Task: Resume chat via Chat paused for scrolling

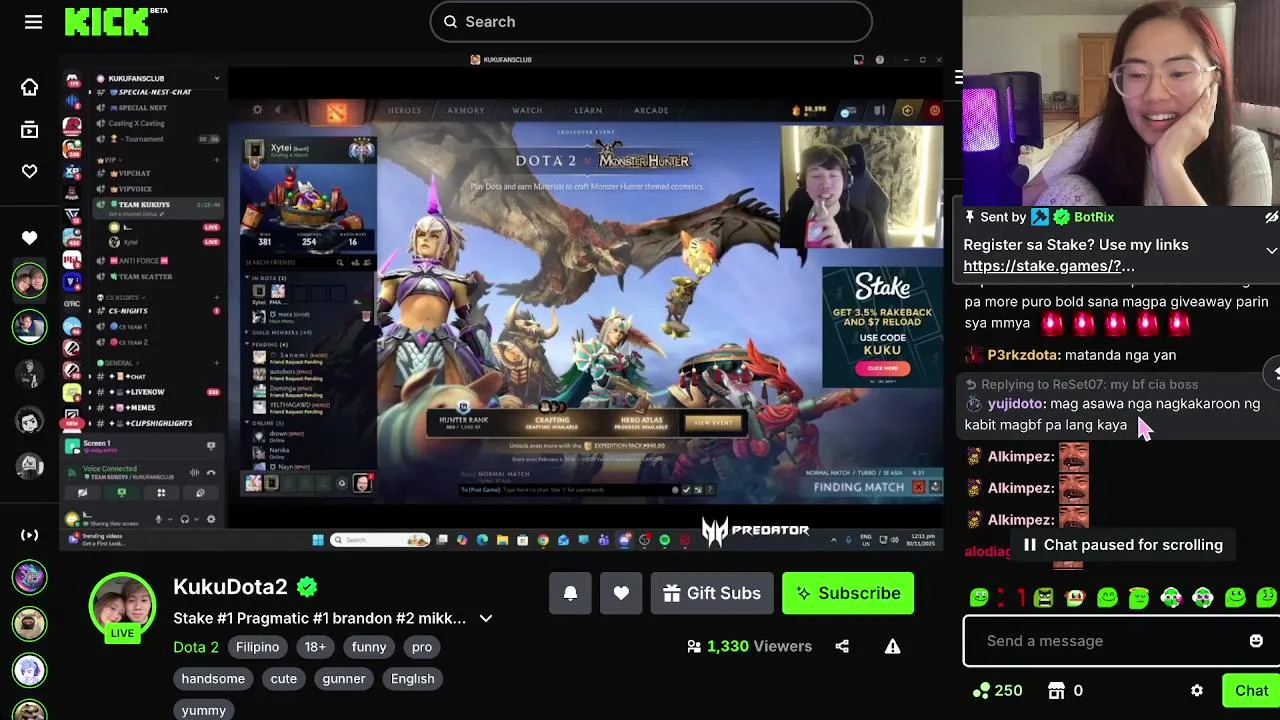Action: click(1121, 545)
